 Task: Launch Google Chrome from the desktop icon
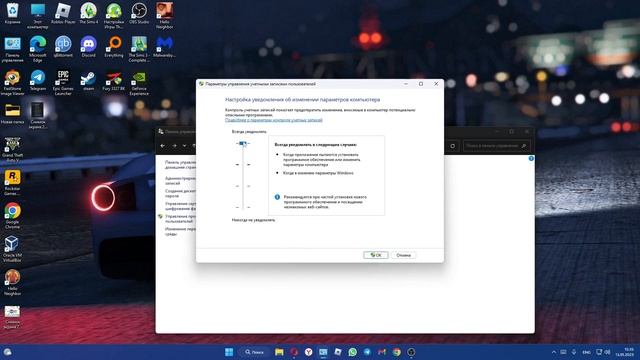coord(12,217)
